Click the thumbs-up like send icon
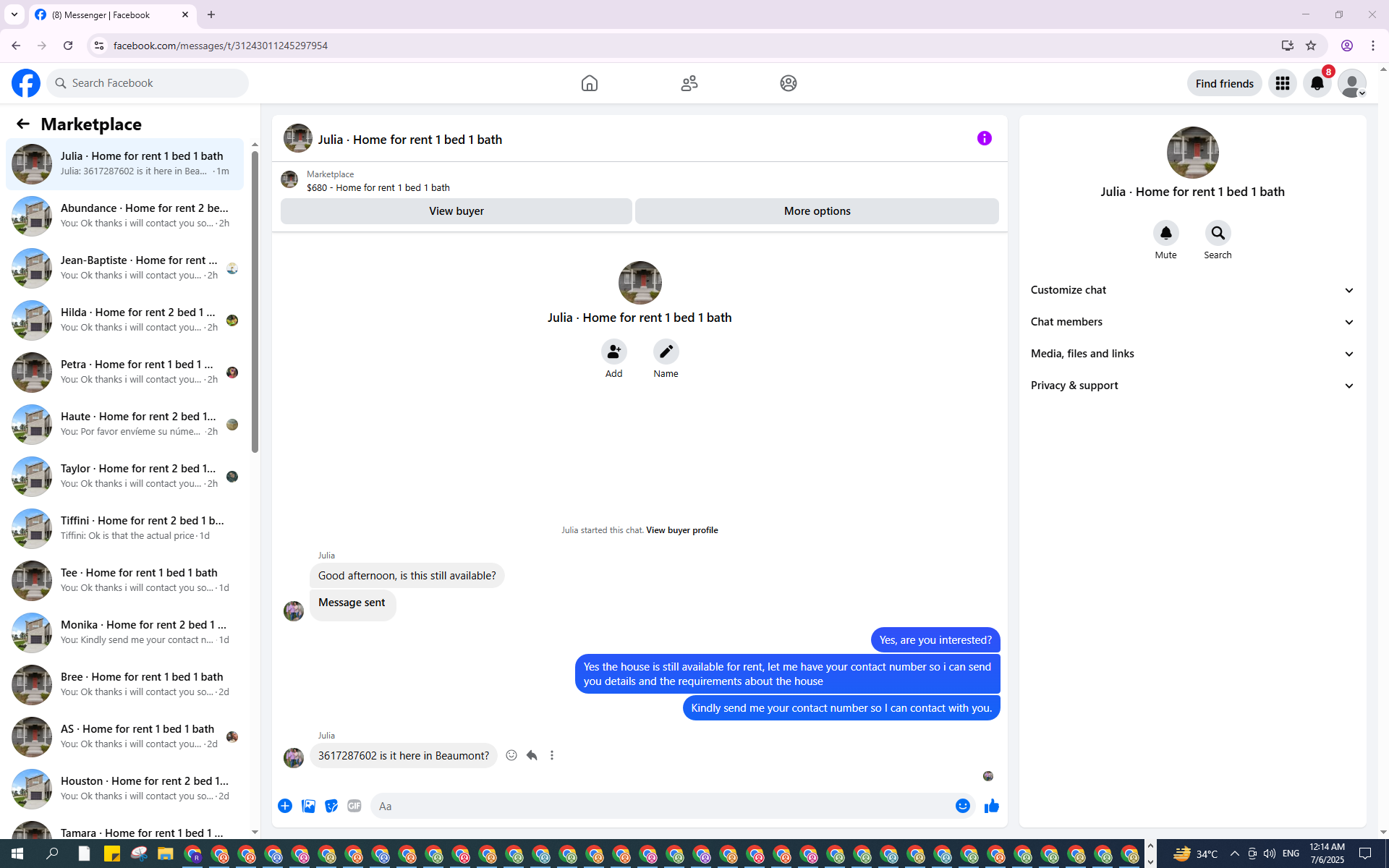The image size is (1389, 868). pyautogui.click(x=991, y=806)
